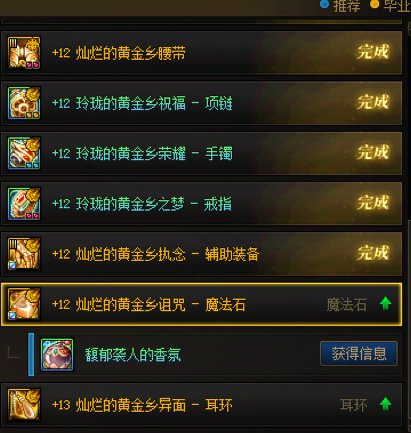Image resolution: width=411 pixels, height=433 pixels.
Task: Click the green upgrade arrow beside 耳环
Action: click(385, 404)
